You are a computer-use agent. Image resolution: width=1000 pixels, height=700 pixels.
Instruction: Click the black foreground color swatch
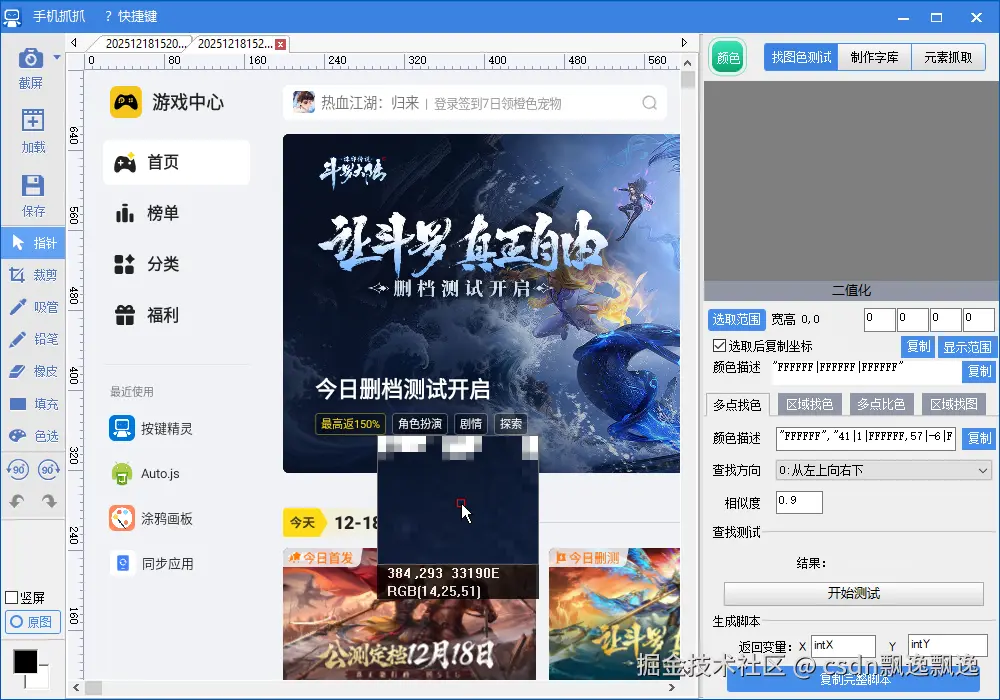(26, 662)
